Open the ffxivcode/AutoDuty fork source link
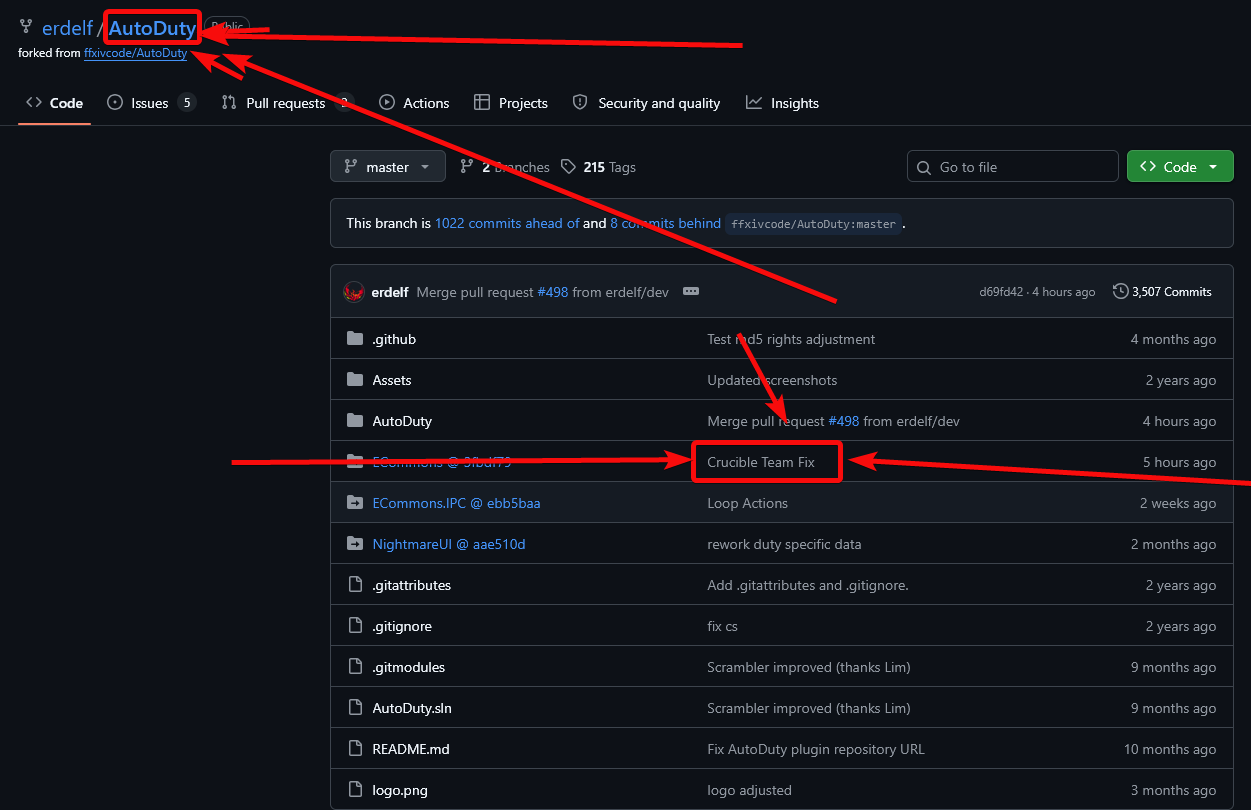This screenshot has width=1251, height=810. click(135, 53)
